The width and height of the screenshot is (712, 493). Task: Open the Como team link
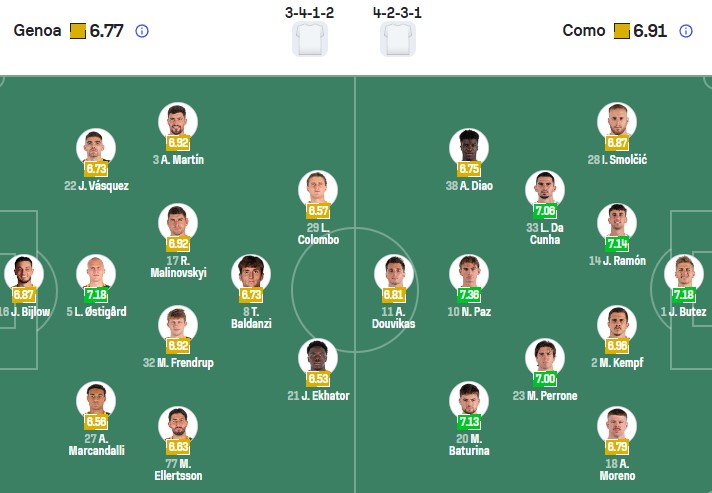[584, 31]
